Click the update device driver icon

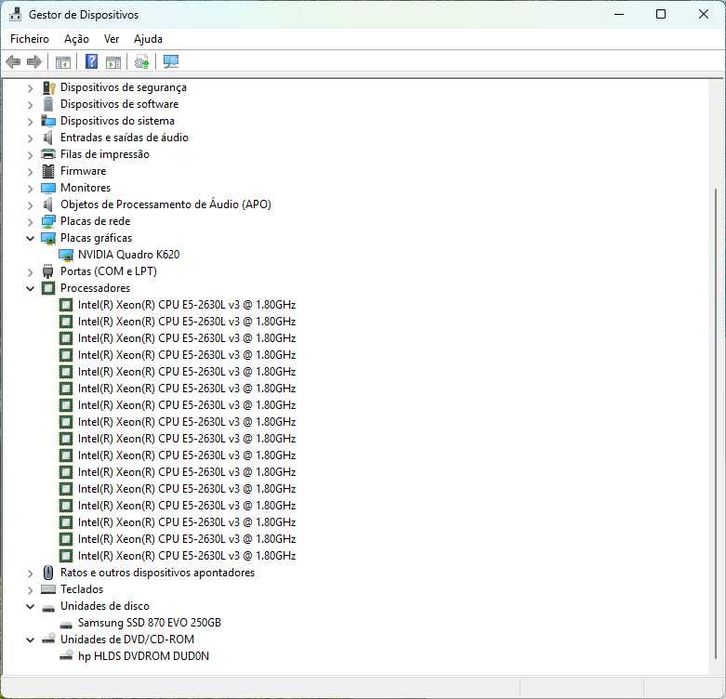[x=142, y=62]
